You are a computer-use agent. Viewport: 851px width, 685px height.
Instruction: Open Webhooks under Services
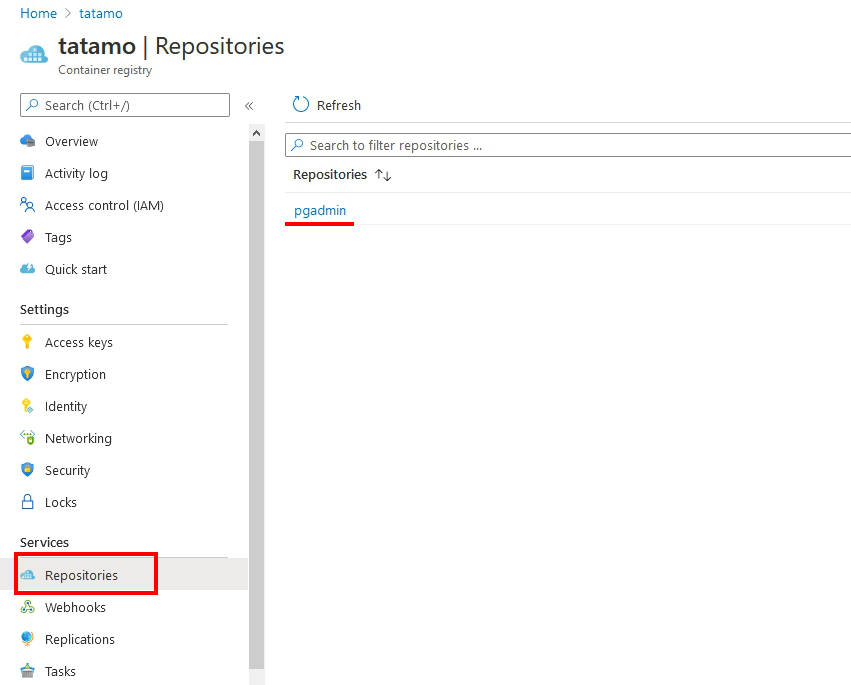pyautogui.click(x=75, y=607)
